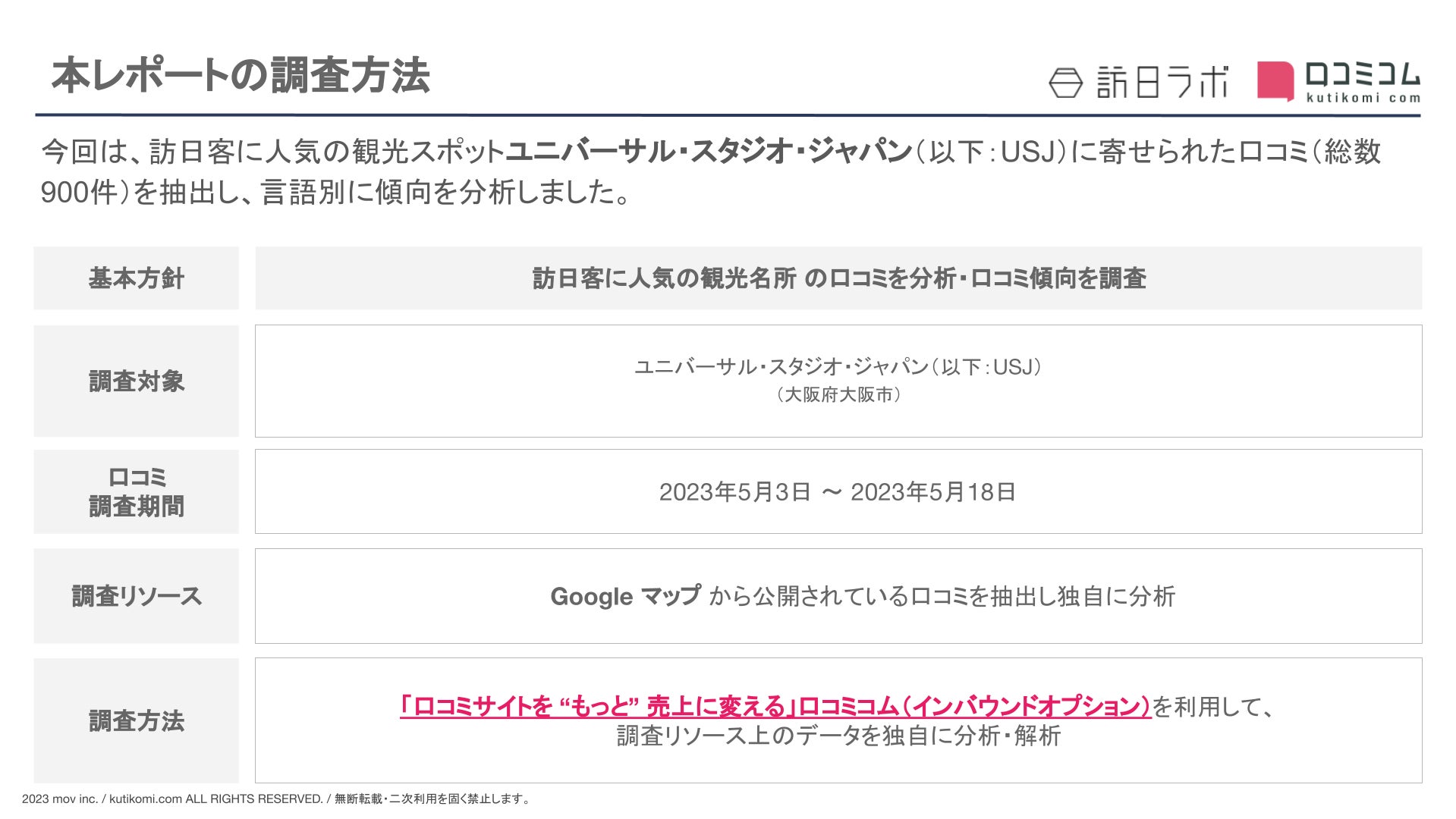Select the 口コミ調査期間 label cell

point(137,491)
